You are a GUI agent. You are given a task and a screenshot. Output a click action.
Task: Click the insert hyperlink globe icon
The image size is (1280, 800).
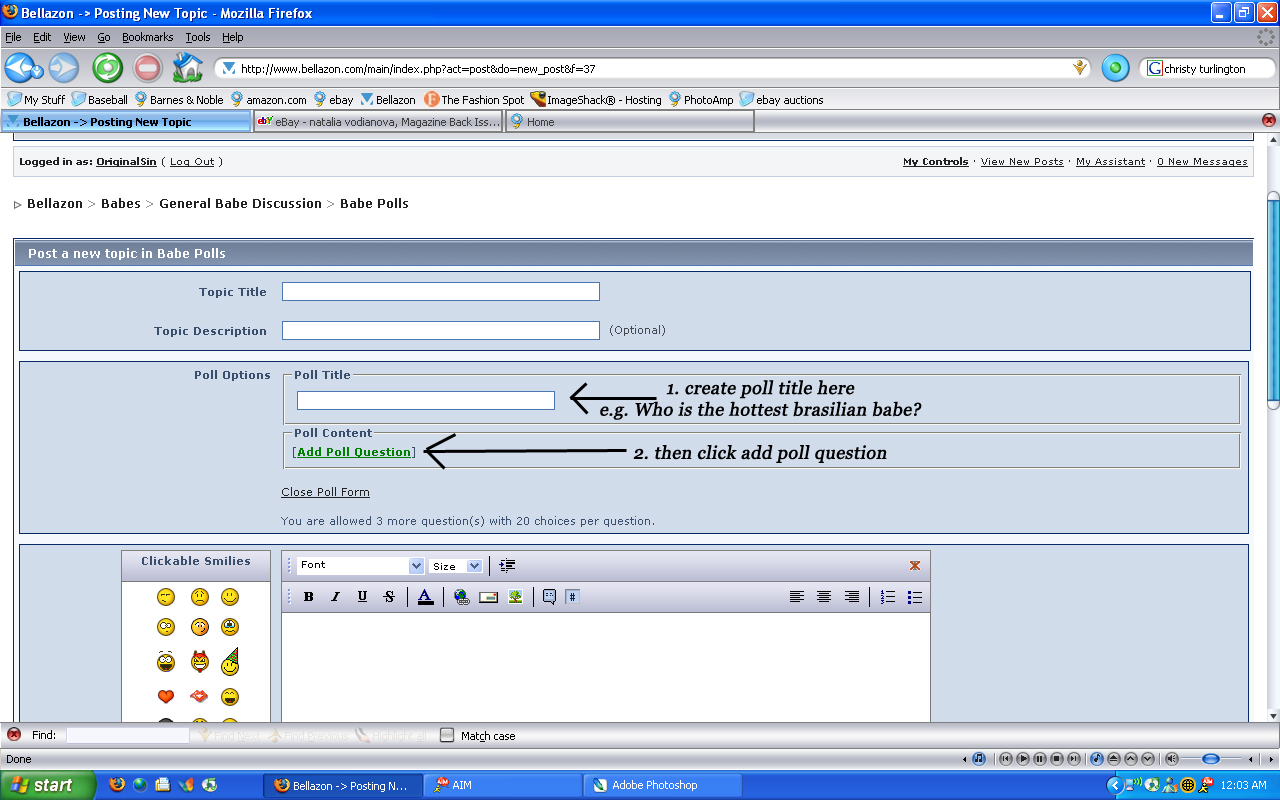click(x=461, y=597)
